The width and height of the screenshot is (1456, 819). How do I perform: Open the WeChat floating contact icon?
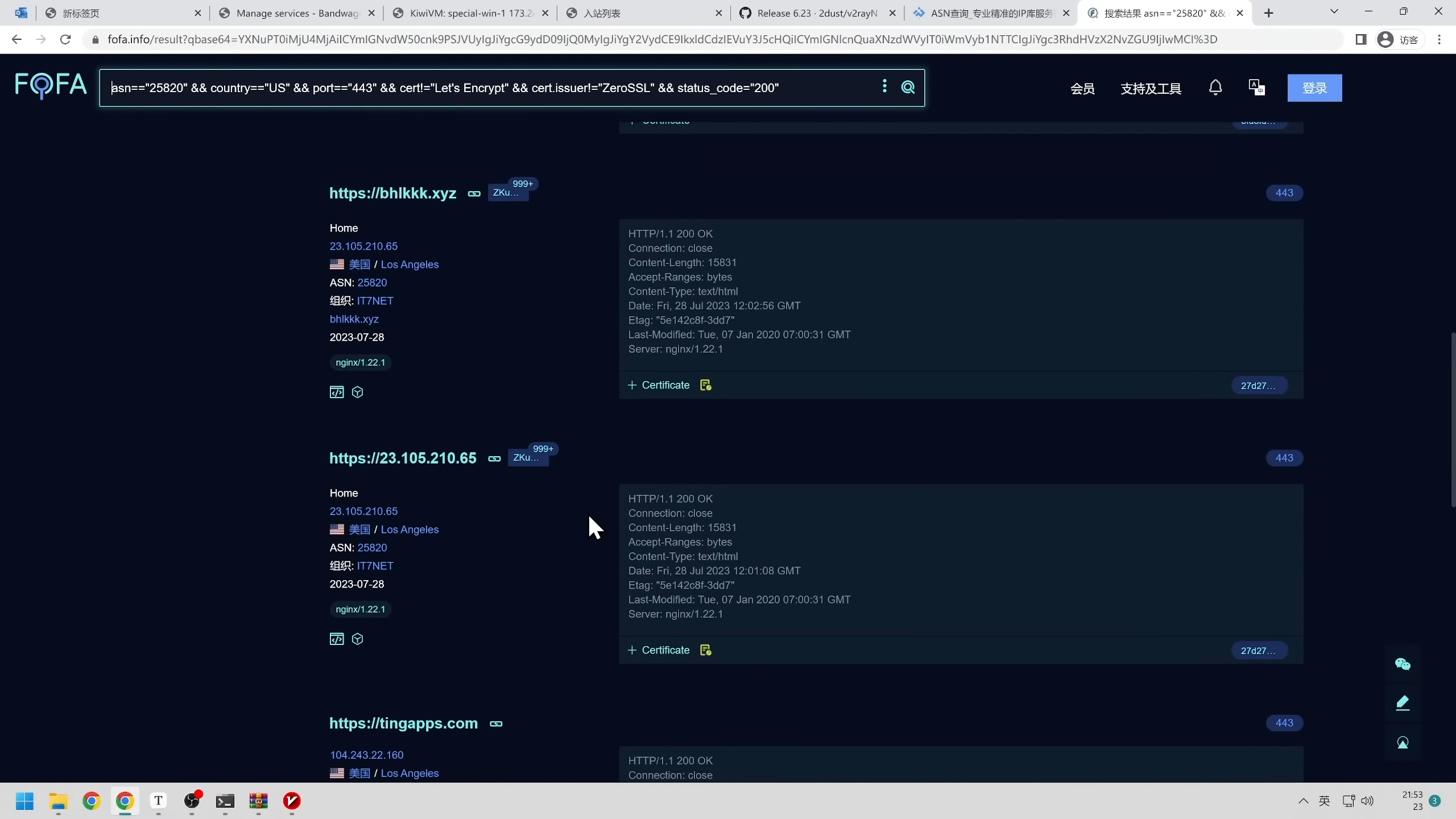point(1403,664)
